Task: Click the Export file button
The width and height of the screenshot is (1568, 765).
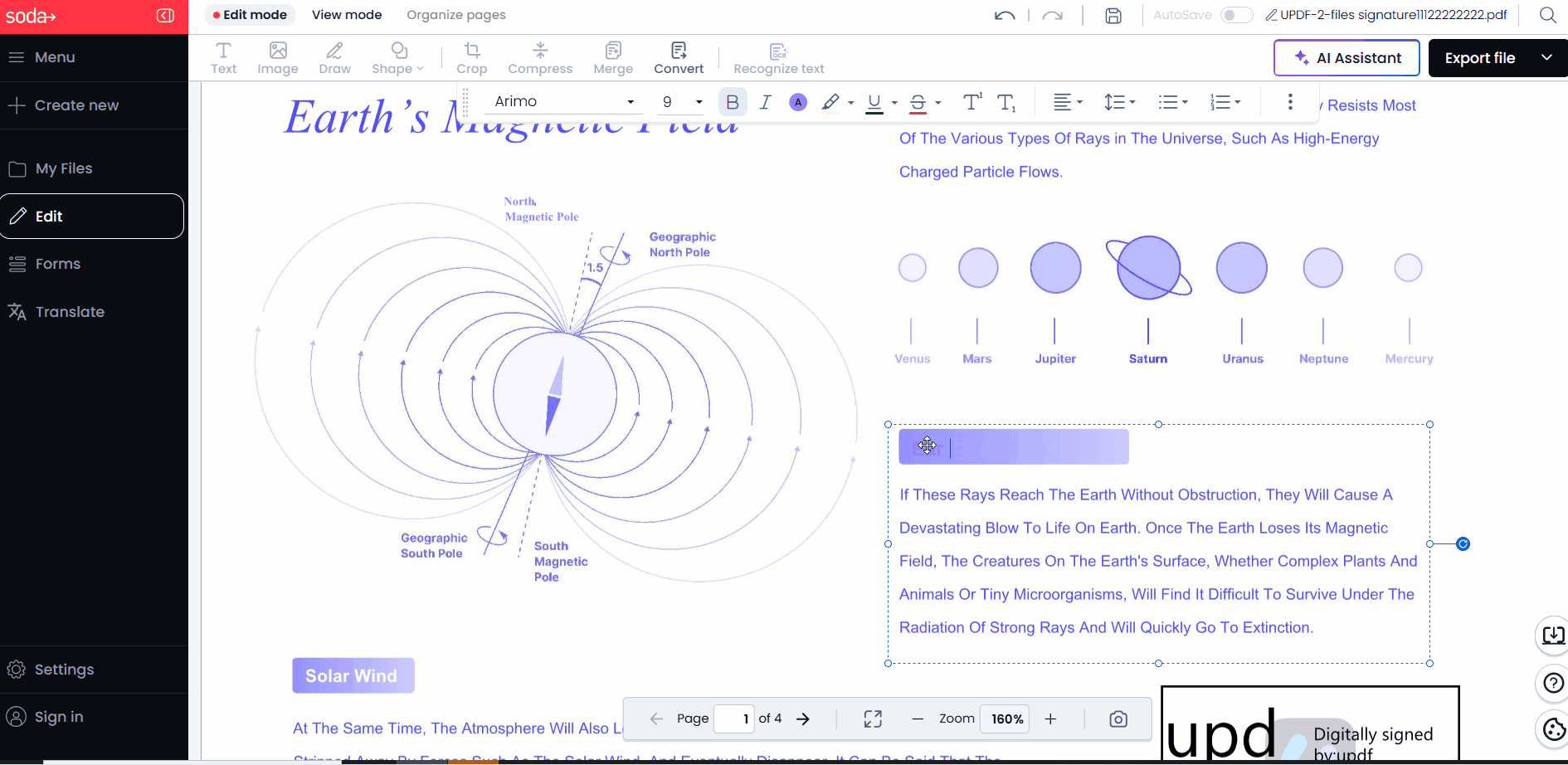Action: 1480,58
